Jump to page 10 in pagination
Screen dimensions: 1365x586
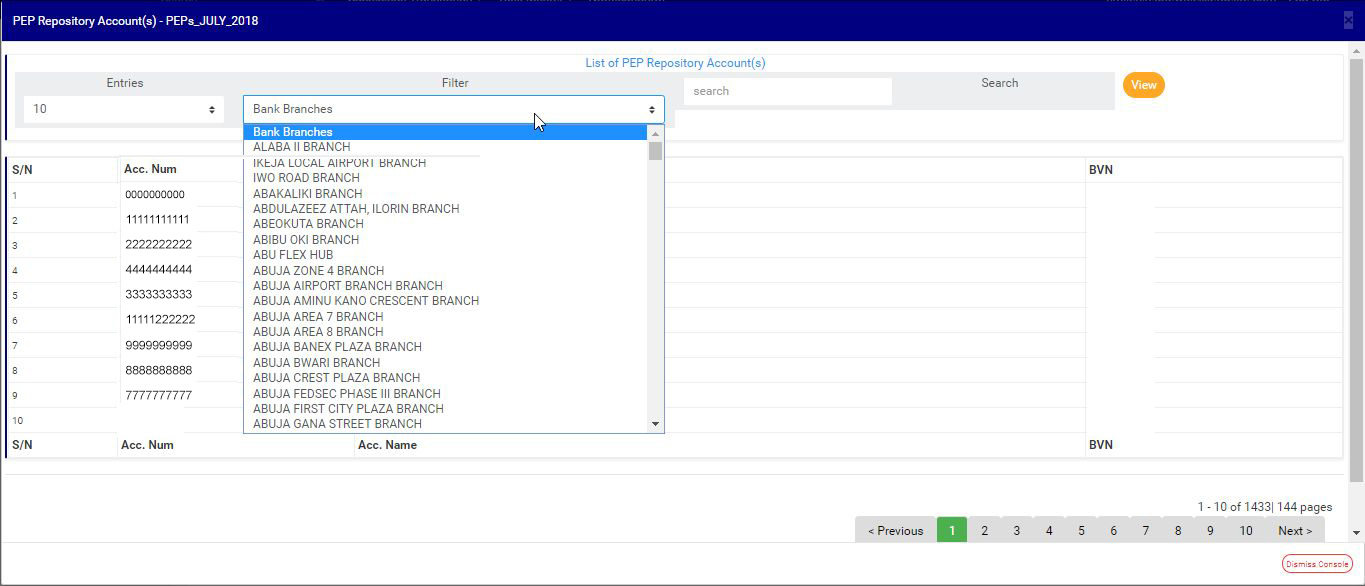point(1245,531)
